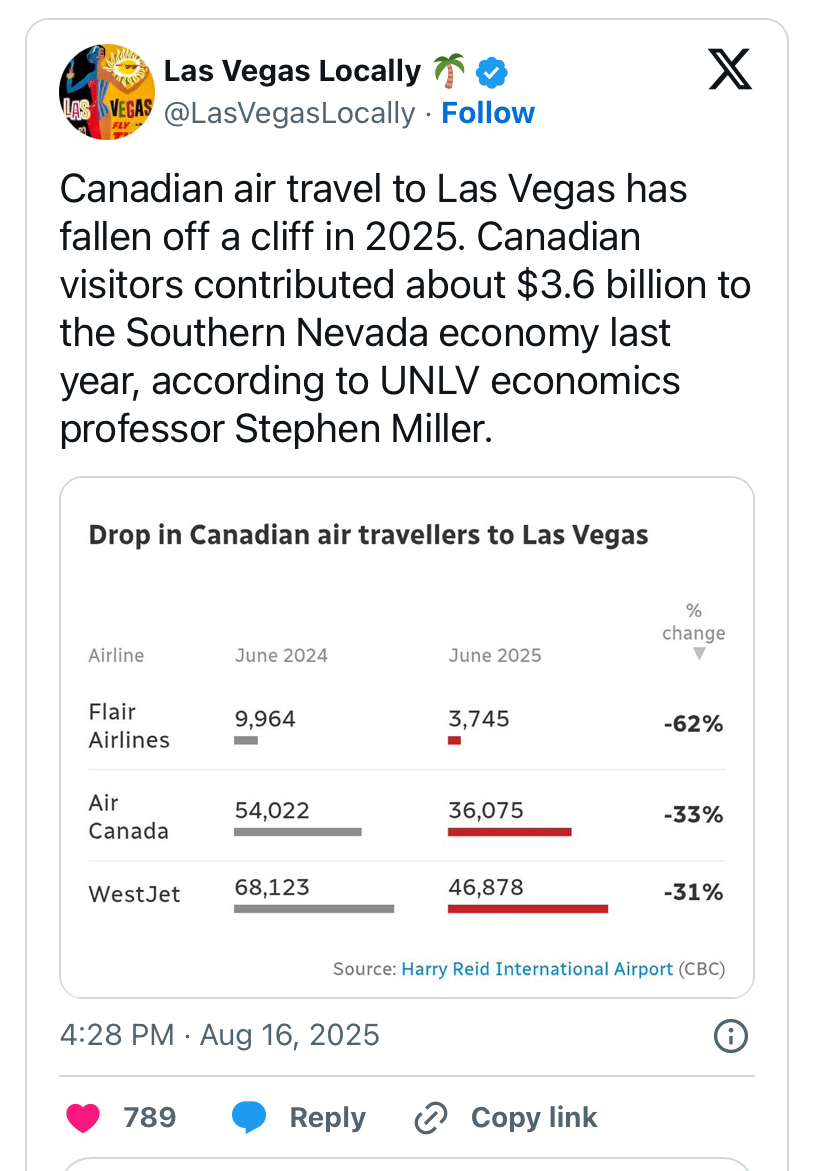Like the tweet with heart icon

pyautogui.click(x=83, y=1117)
